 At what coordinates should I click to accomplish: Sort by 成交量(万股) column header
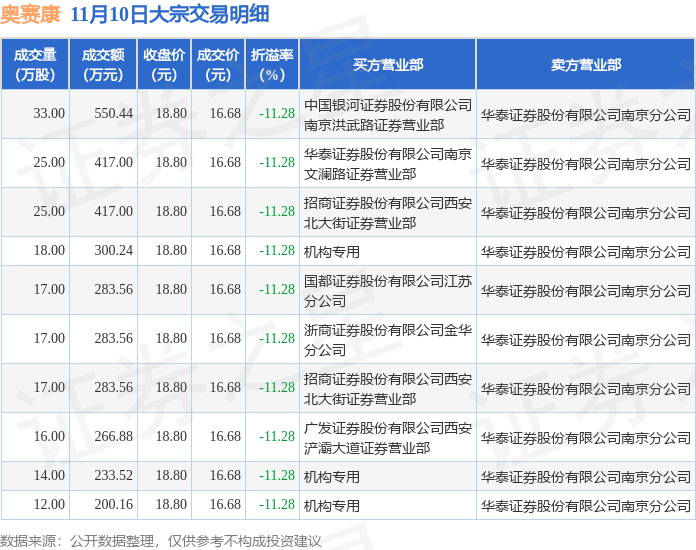tap(35, 64)
